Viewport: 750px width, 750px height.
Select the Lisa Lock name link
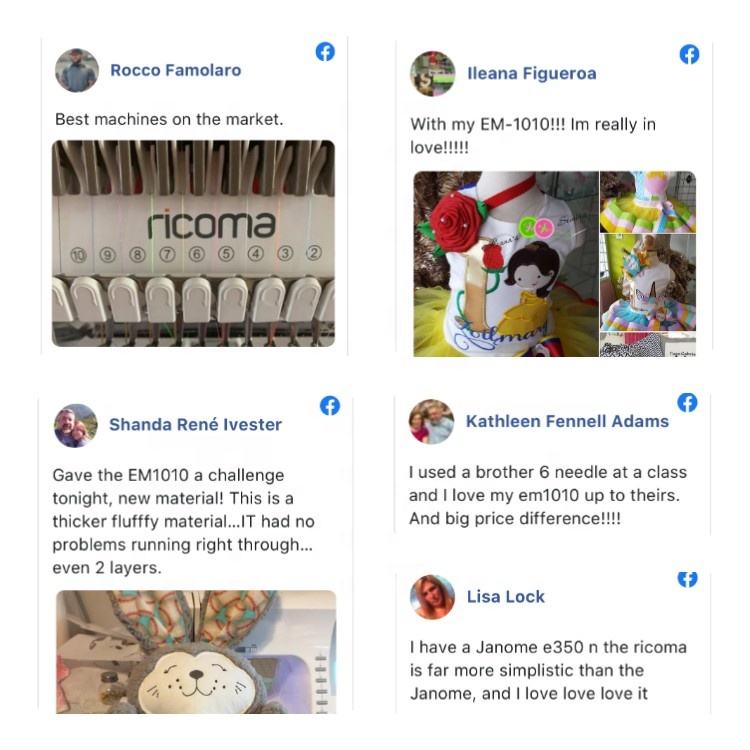pos(506,597)
